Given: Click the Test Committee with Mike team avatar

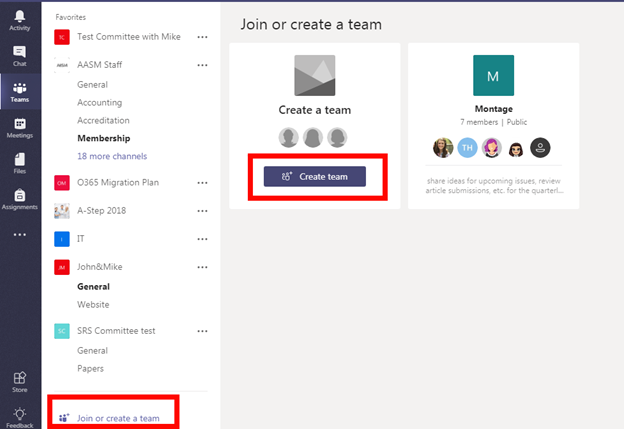Looking at the screenshot, I should click(62, 37).
